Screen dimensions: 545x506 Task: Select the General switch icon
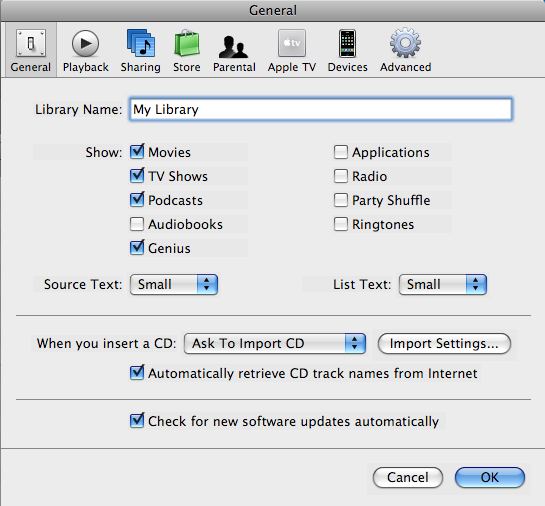click(31, 51)
